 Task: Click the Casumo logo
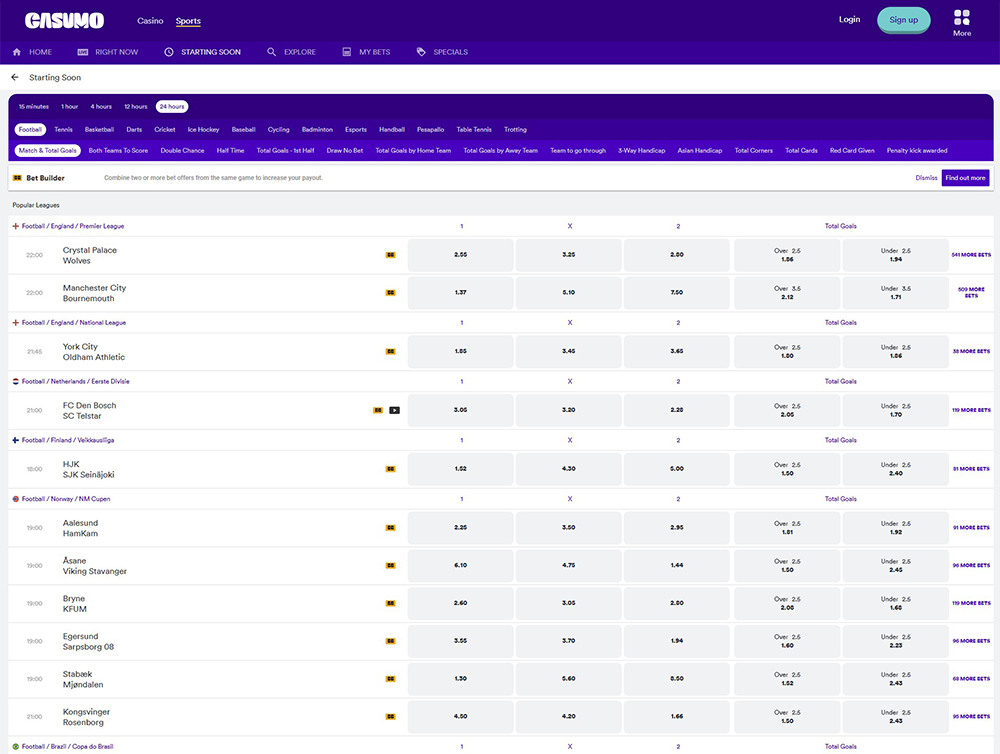pos(64,20)
